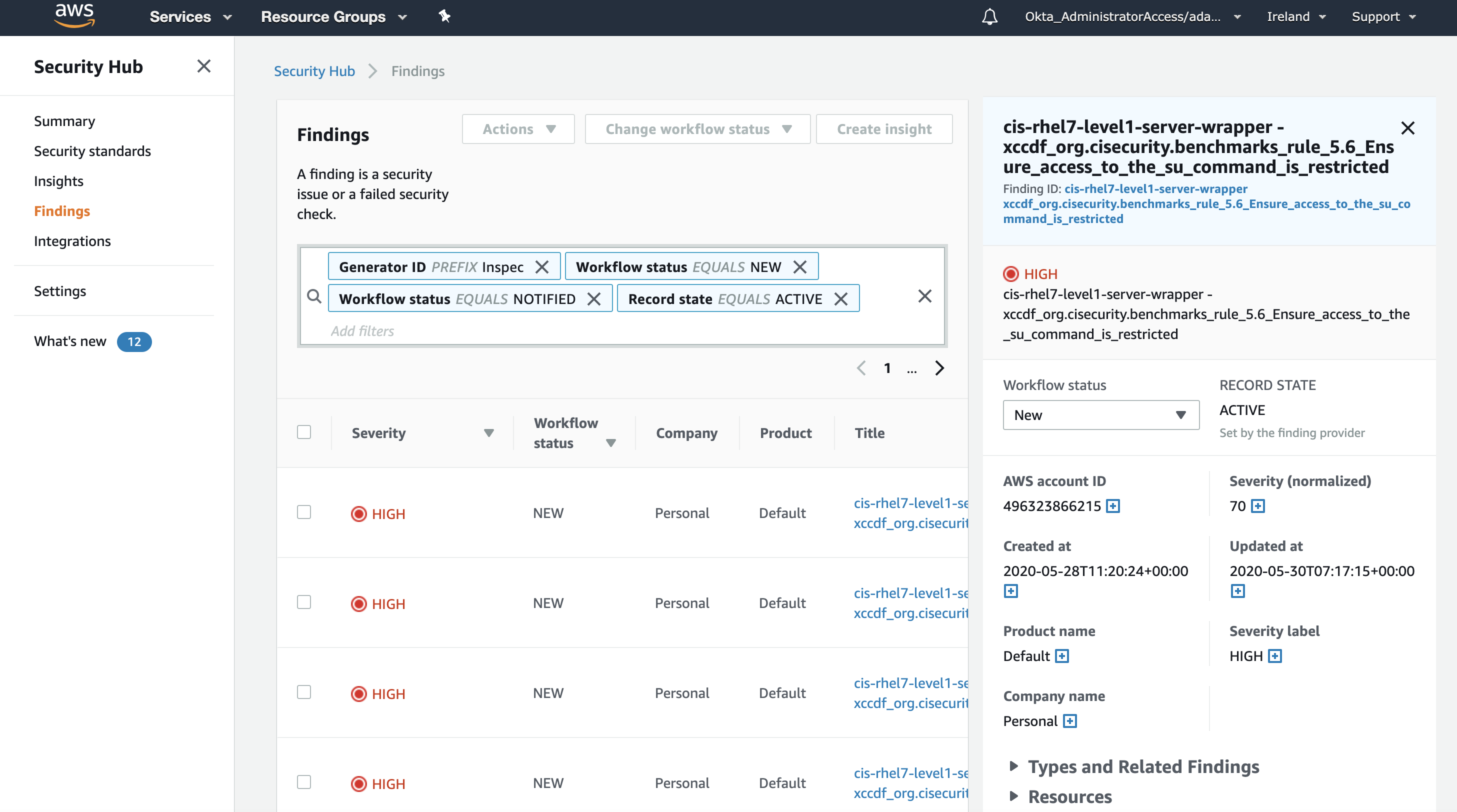Image resolution: width=1457 pixels, height=812 pixels.
Task: Remove Record state ACTIVE filter chip
Action: [x=841, y=298]
